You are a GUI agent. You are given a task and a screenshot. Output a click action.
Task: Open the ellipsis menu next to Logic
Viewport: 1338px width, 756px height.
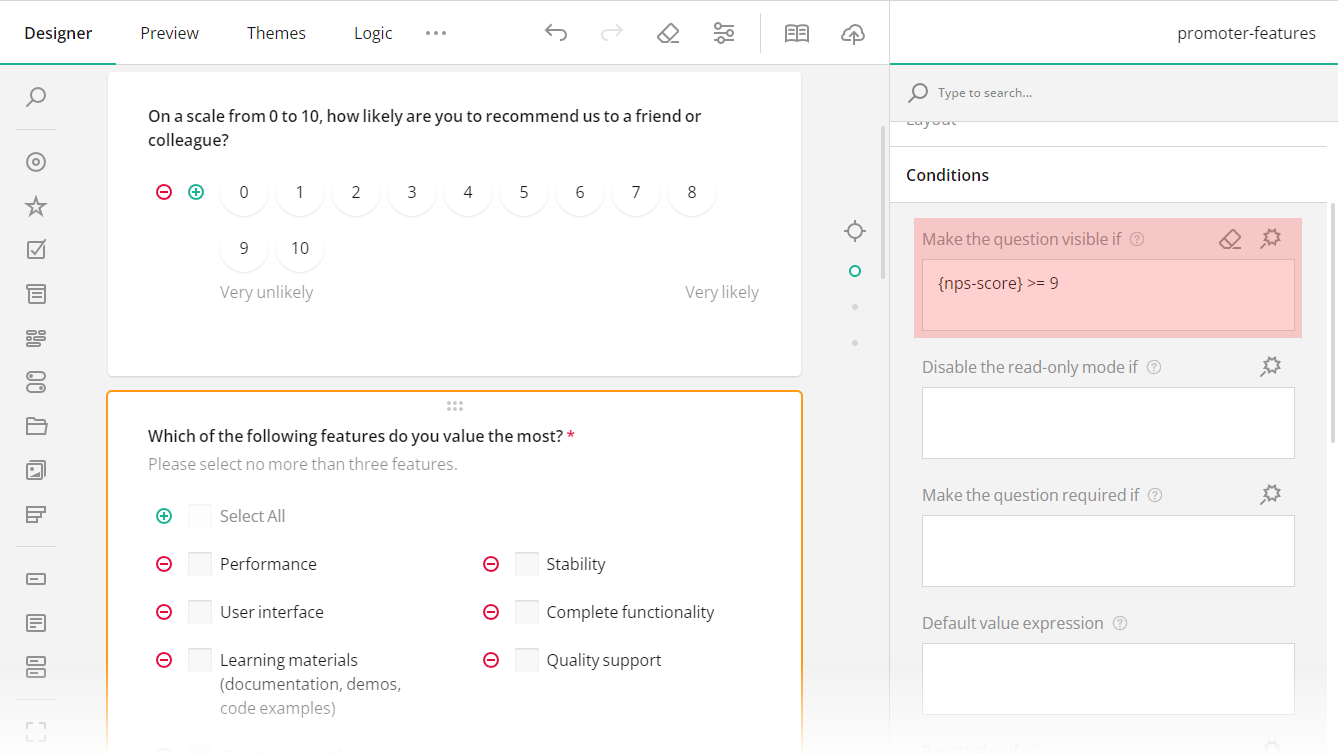435,32
